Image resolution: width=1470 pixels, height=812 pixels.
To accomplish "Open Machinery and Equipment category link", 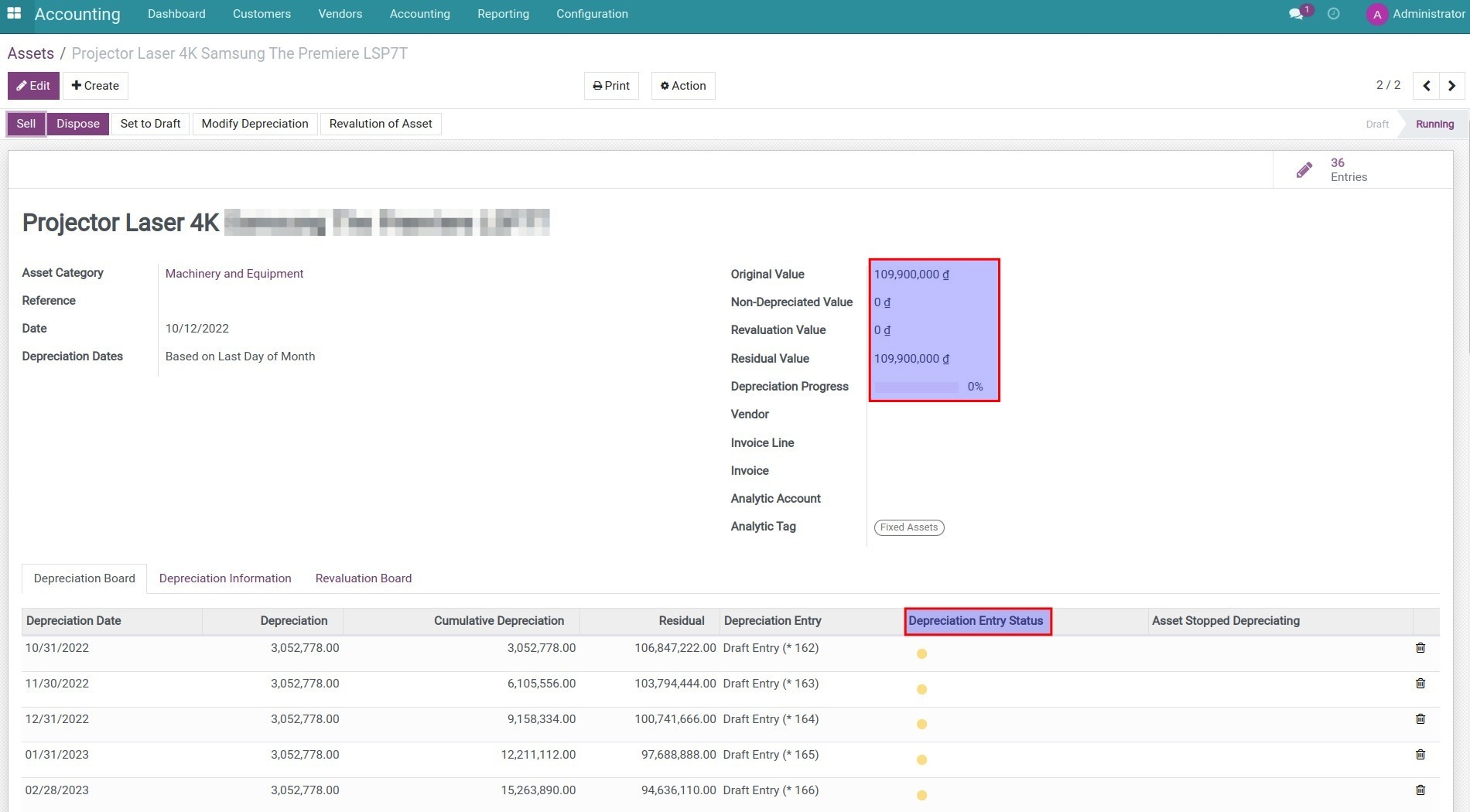I will (x=234, y=274).
